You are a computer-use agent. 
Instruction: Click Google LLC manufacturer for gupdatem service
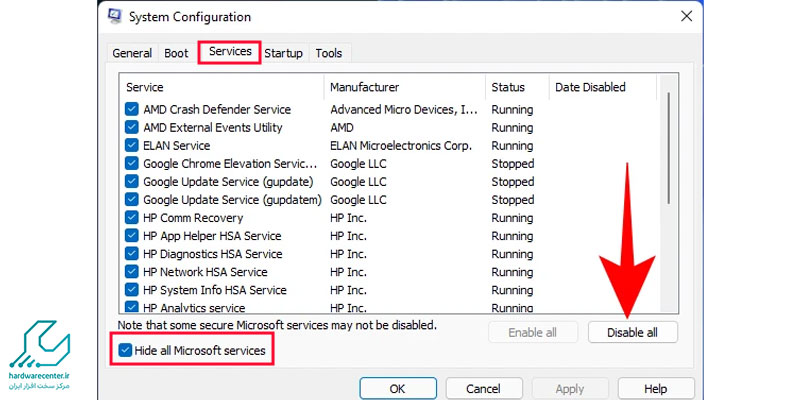358,200
